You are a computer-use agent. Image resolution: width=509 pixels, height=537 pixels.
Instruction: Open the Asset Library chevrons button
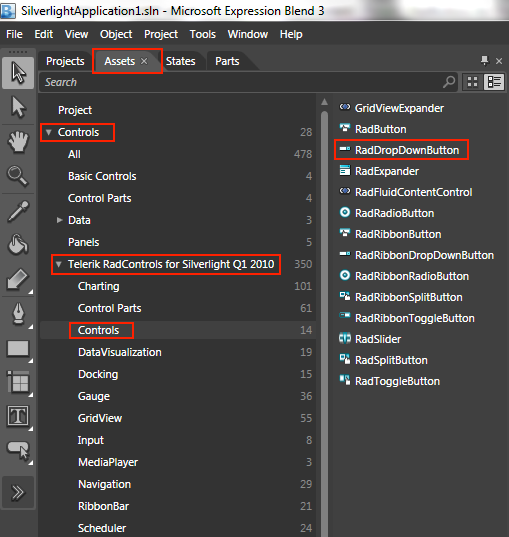click(18, 492)
